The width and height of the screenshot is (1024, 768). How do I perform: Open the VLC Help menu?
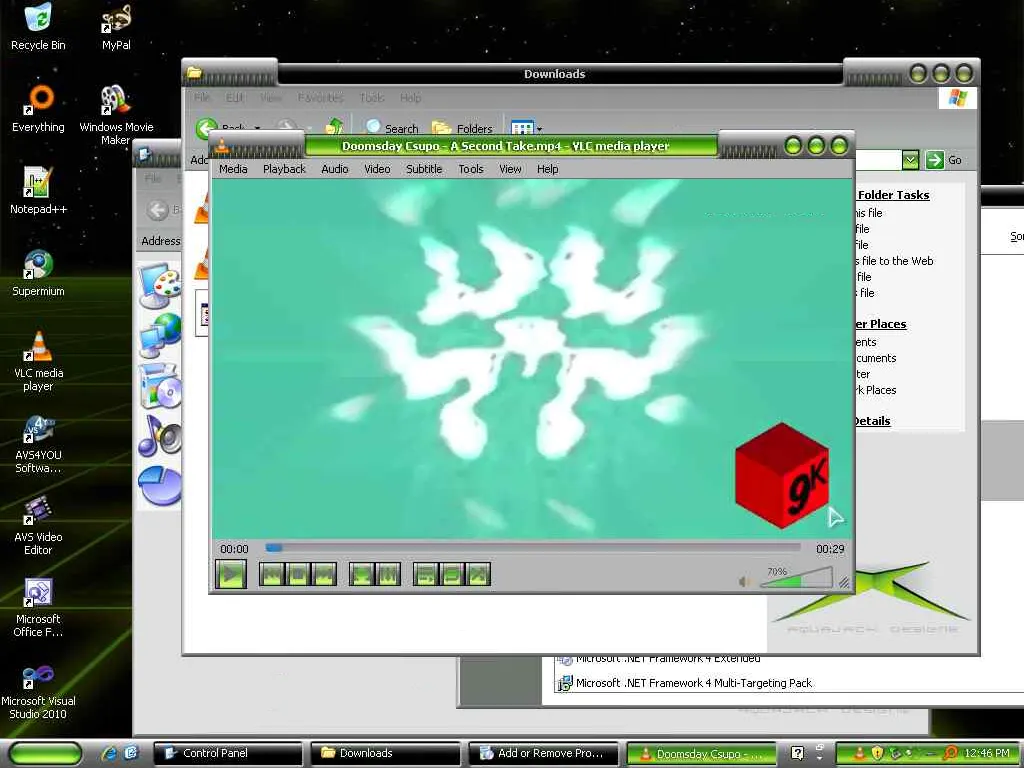point(547,169)
